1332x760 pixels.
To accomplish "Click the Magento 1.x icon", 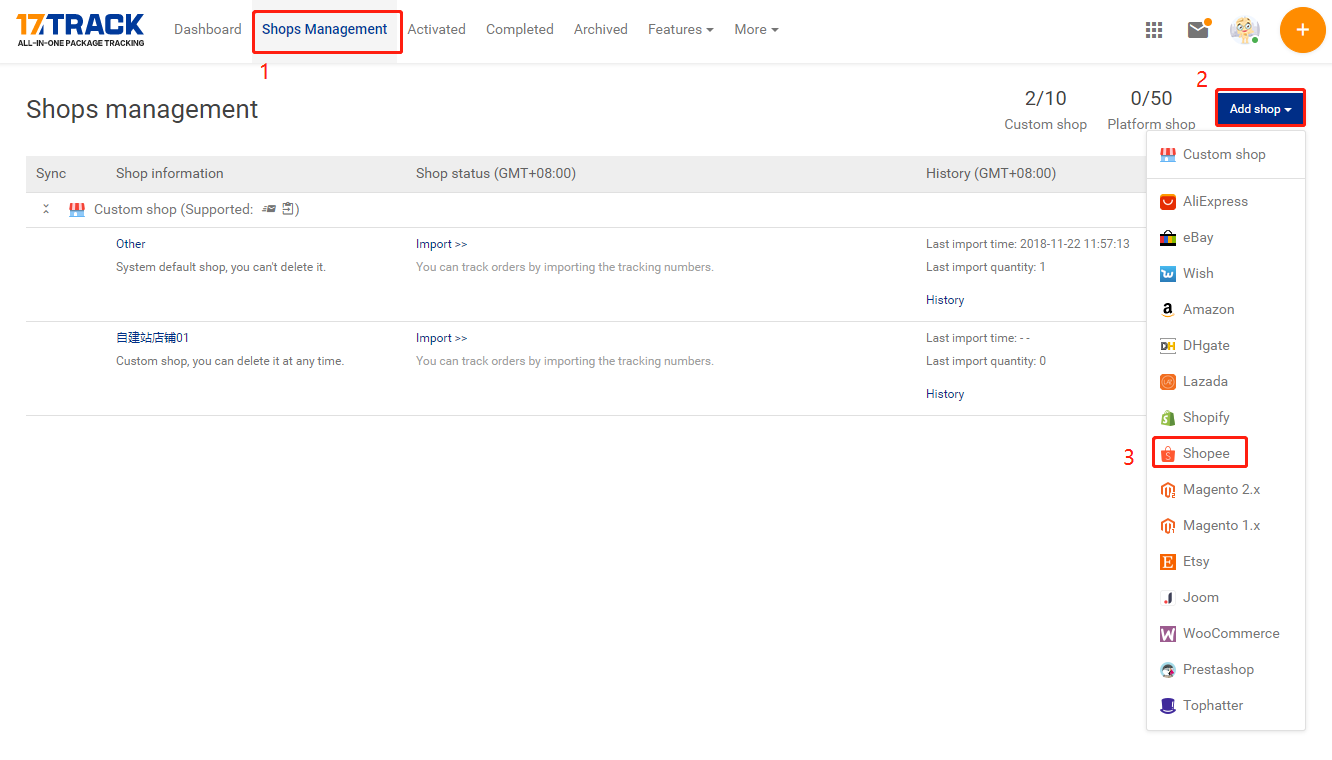I will click(1167, 526).
